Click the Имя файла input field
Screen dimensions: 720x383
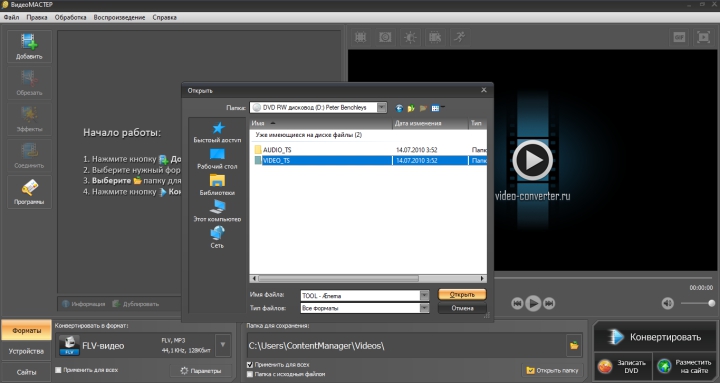360,296
